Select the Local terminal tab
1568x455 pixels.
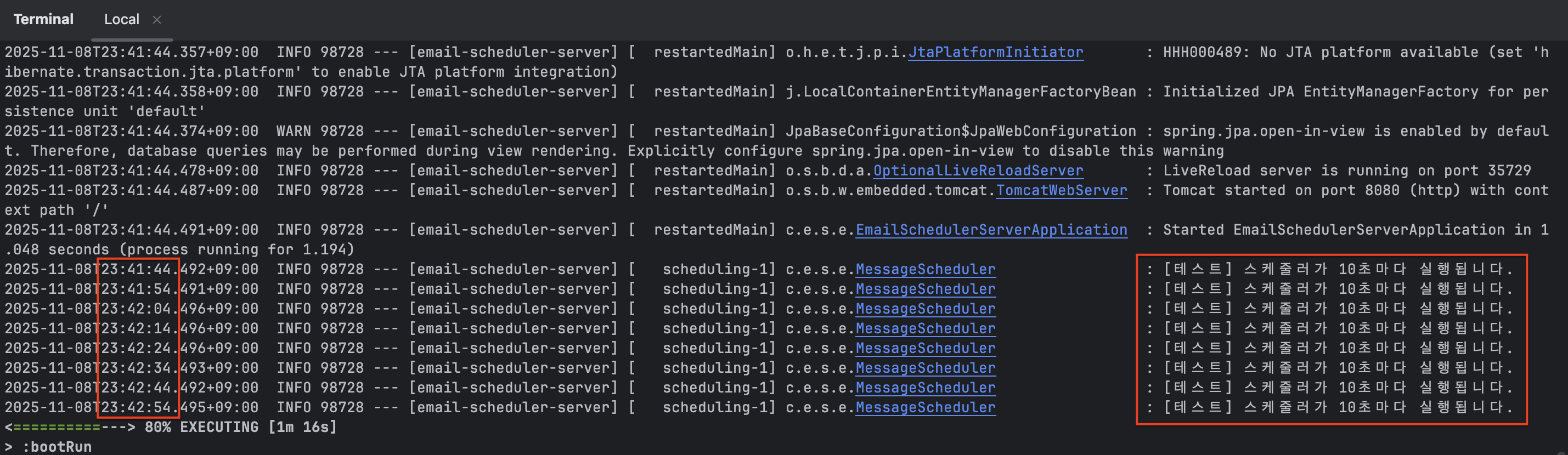(x=122, y=20)
